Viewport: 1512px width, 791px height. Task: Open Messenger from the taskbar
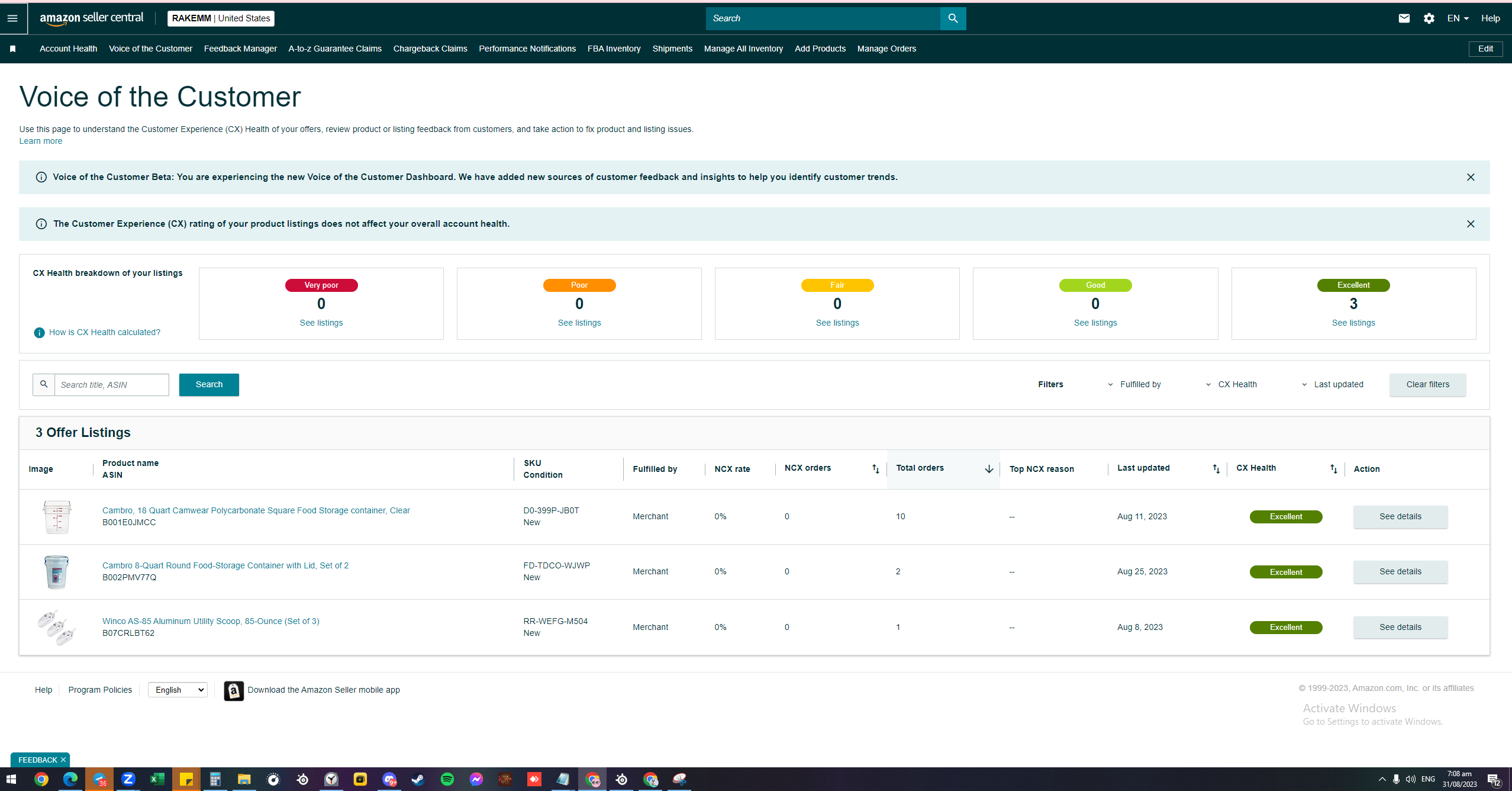click(476, 779)
